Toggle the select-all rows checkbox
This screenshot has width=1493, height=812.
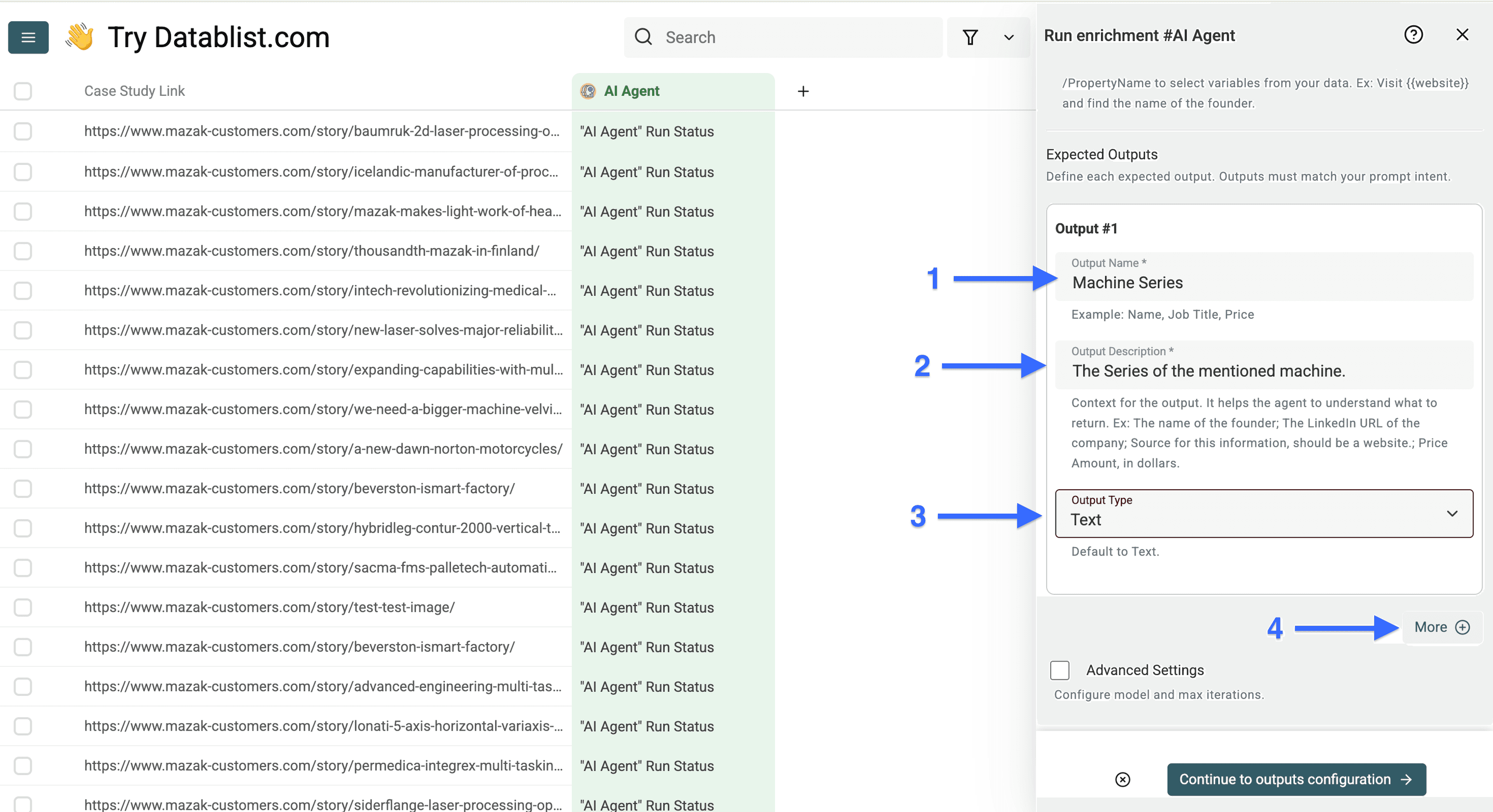pos(23,91)
